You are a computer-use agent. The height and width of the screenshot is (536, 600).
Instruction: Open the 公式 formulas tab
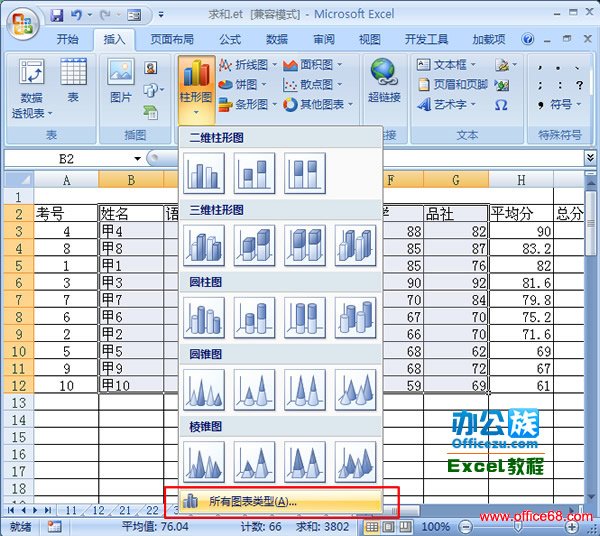coord(230,39)
